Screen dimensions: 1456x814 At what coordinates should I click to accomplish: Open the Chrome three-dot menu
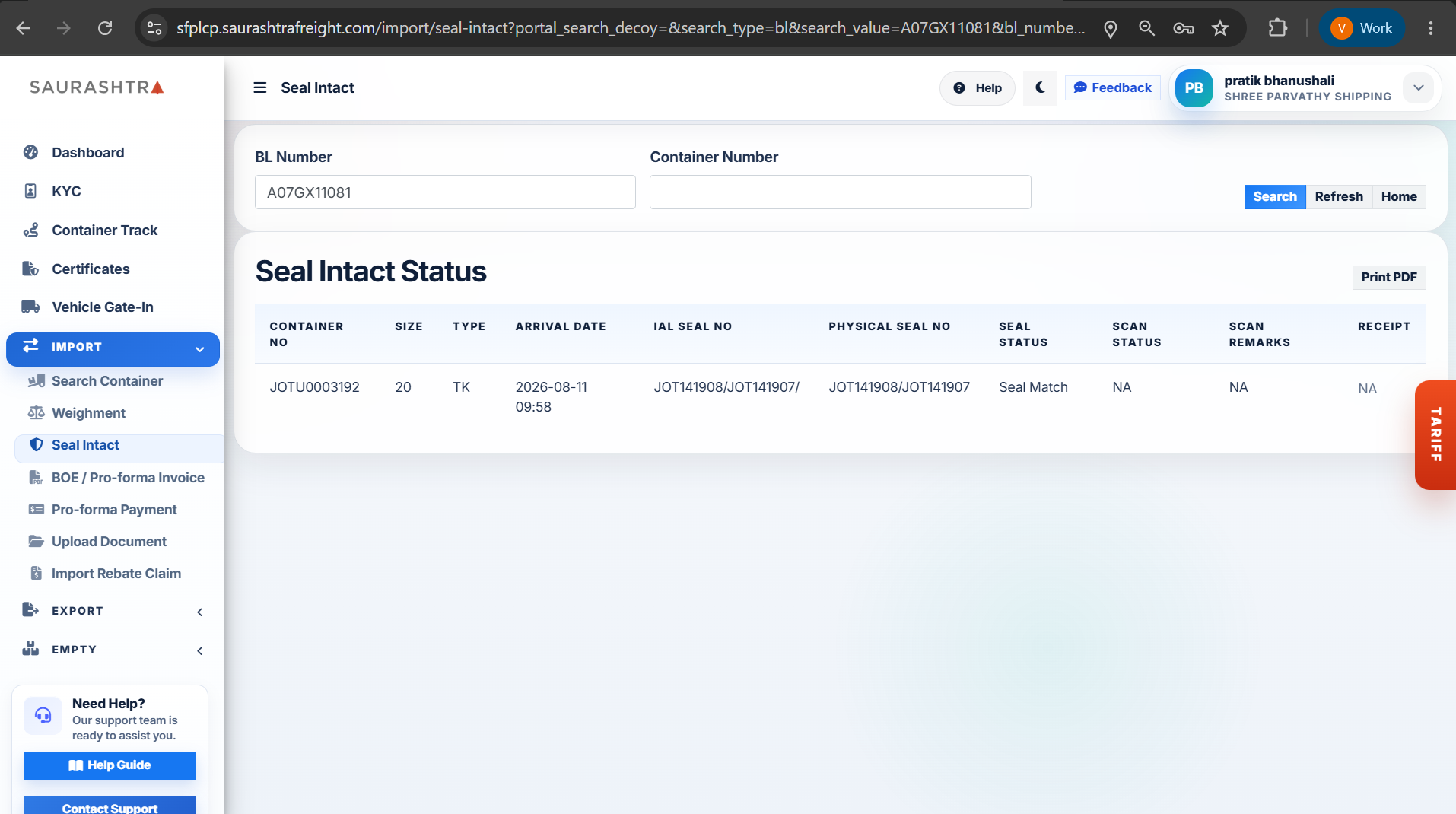(x=1431, y=28)
